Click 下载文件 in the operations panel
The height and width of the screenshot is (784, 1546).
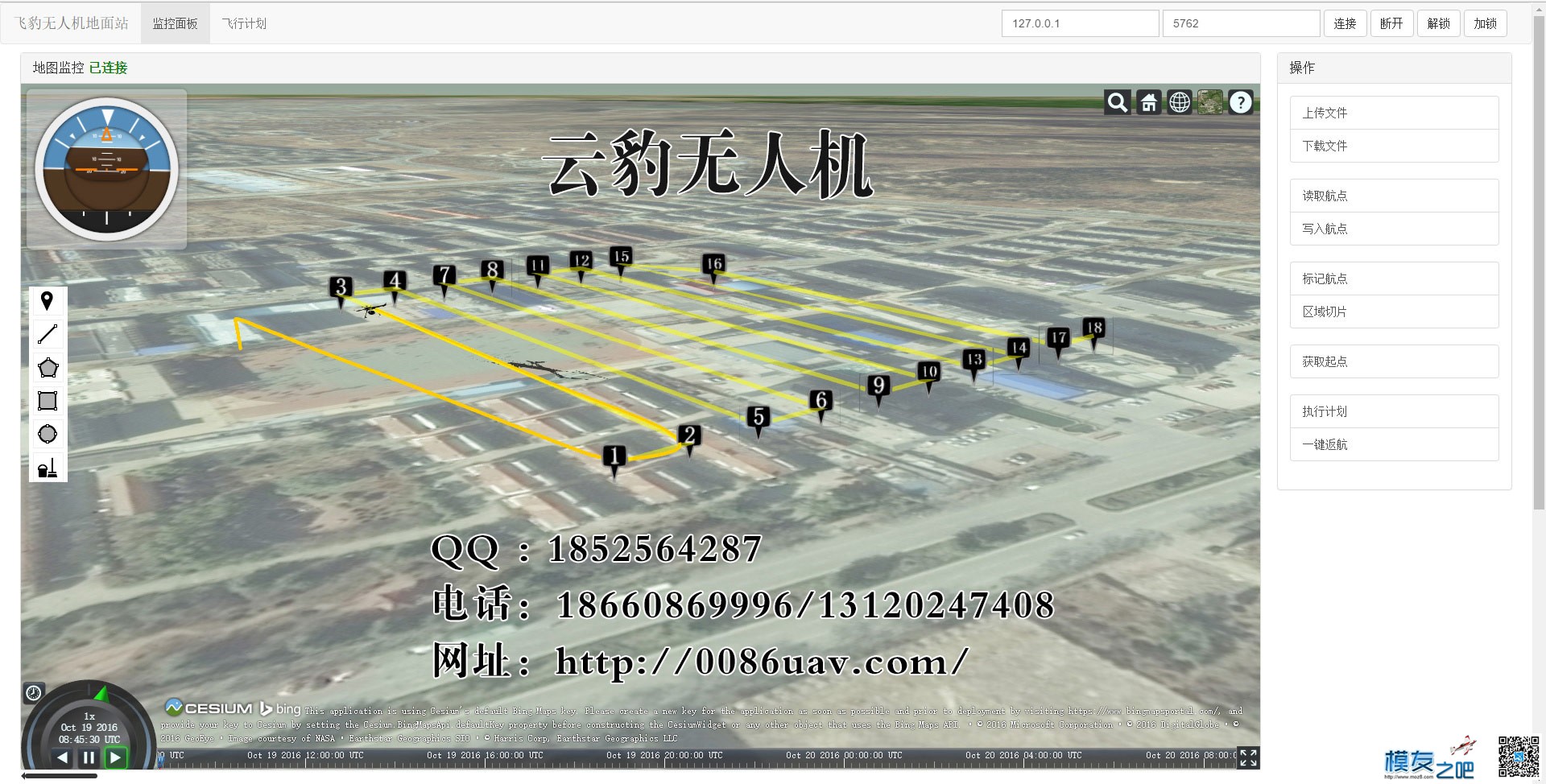(1394, 146)
